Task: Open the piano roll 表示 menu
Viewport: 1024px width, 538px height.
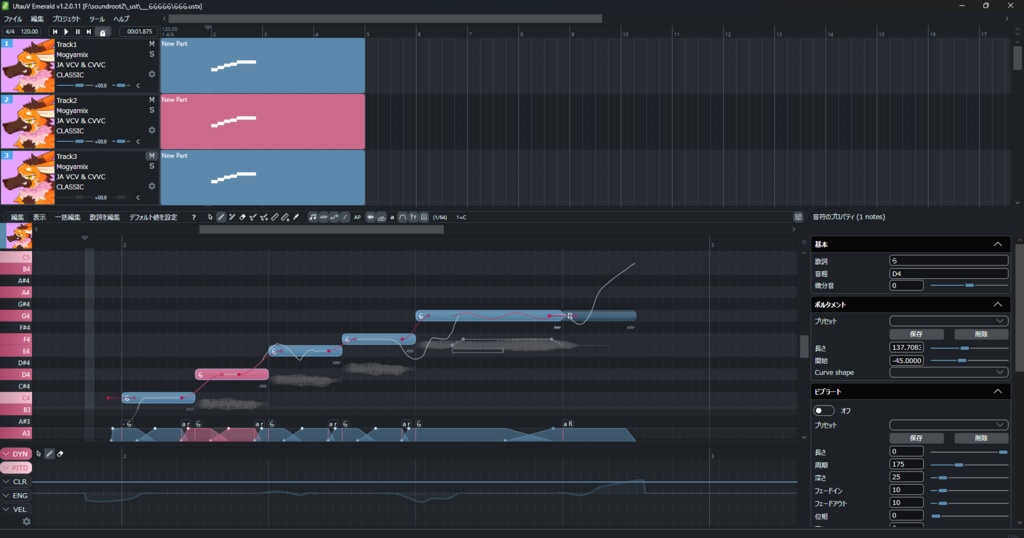Action: (x=39, y=217)
